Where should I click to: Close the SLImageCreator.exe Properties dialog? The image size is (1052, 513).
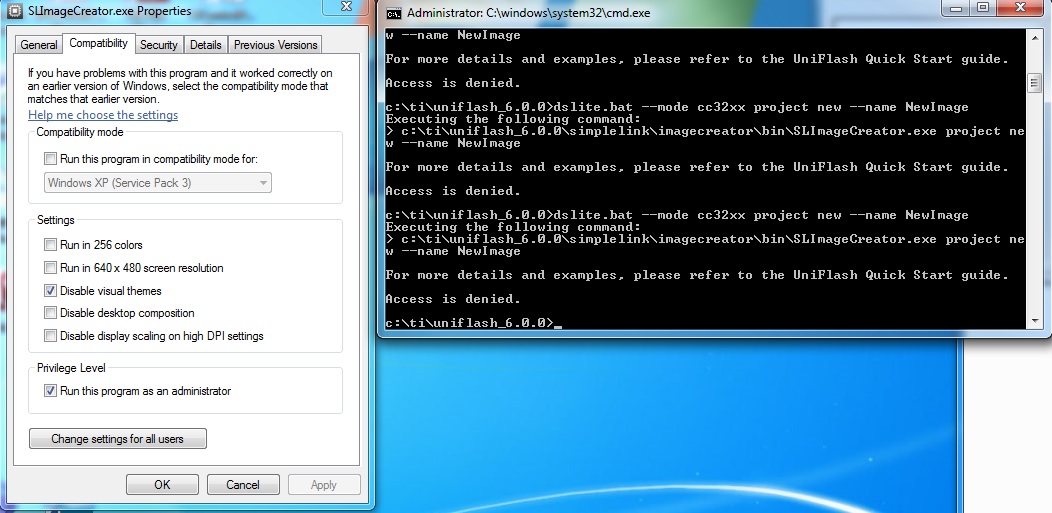coord(347,7)
